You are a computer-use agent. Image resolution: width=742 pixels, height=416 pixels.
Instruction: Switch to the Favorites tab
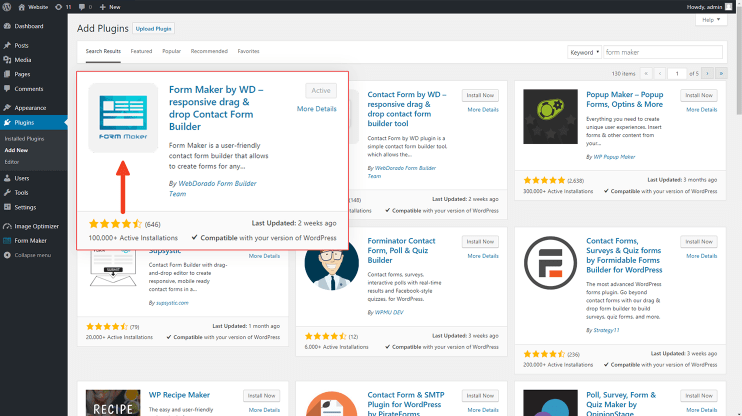(248, 51)
